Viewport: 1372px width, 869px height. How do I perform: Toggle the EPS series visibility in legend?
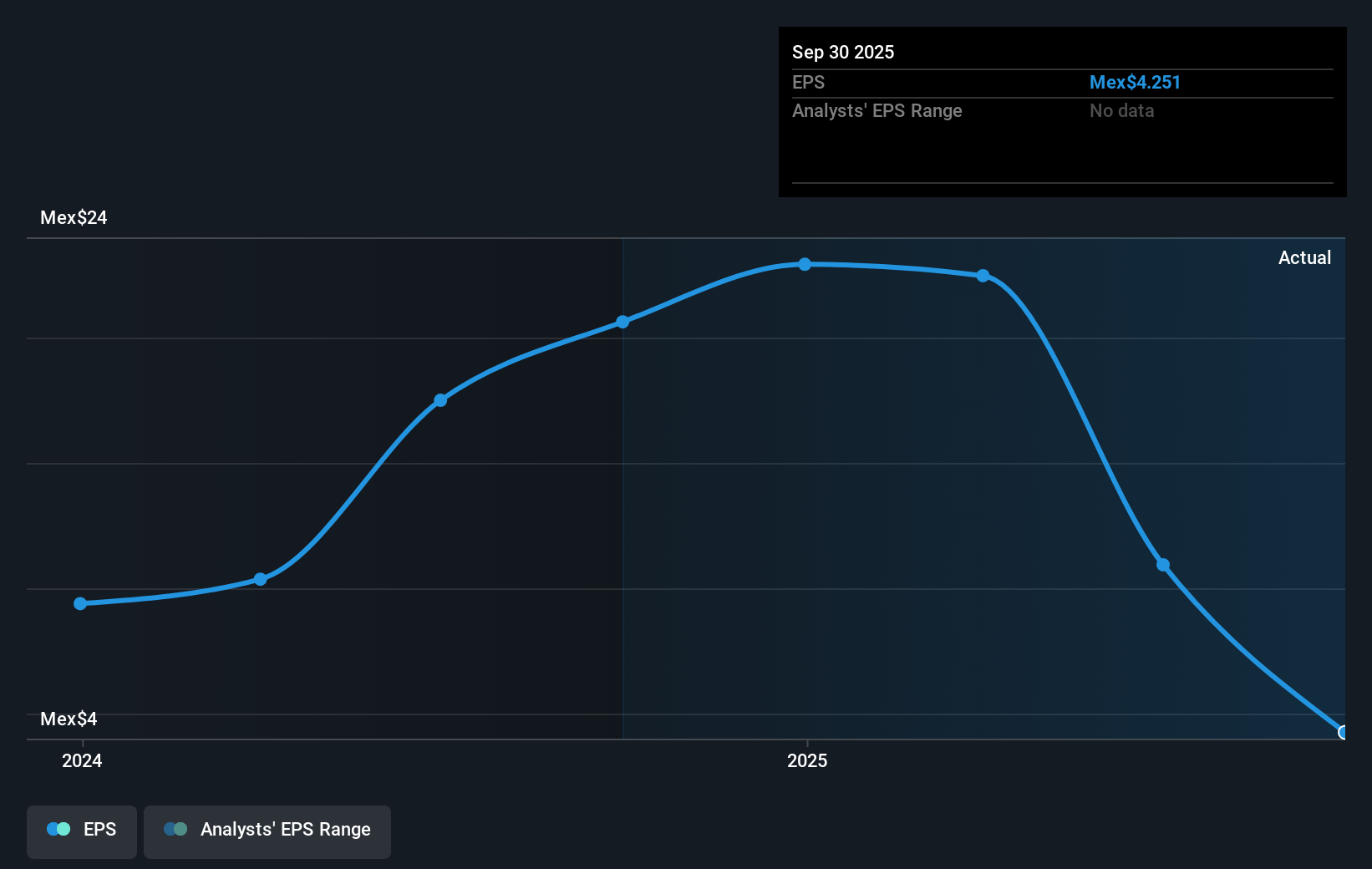click(x=81, y=831)
